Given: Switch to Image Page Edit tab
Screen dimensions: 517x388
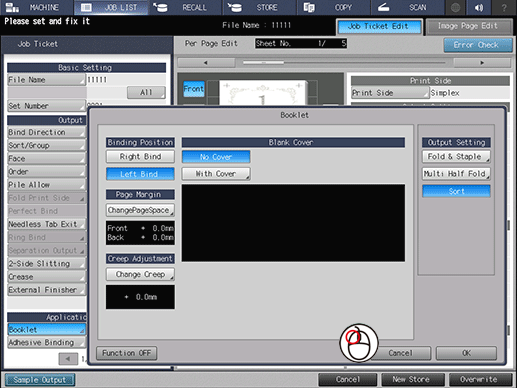Looking at the screenshot, I should click(469, 26).
